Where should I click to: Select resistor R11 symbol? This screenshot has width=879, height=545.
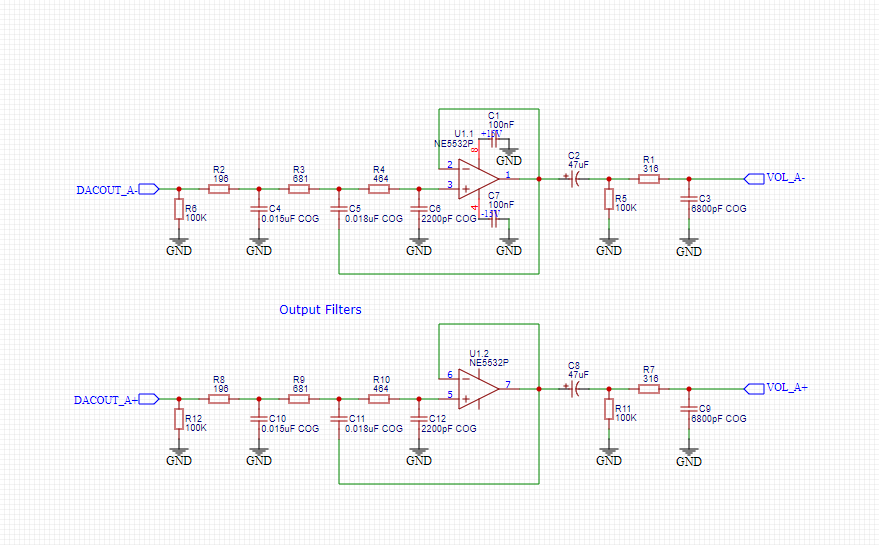(x=609, y=409)
